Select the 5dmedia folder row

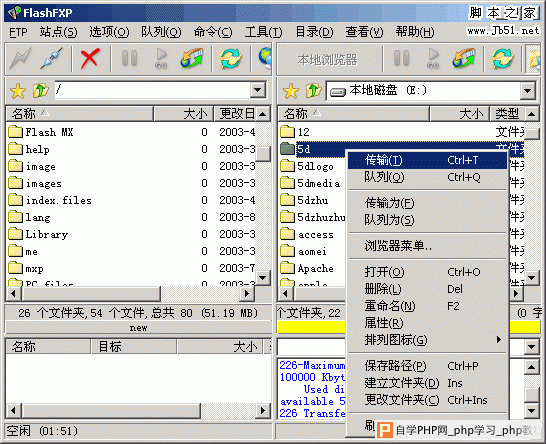[312, 183]
